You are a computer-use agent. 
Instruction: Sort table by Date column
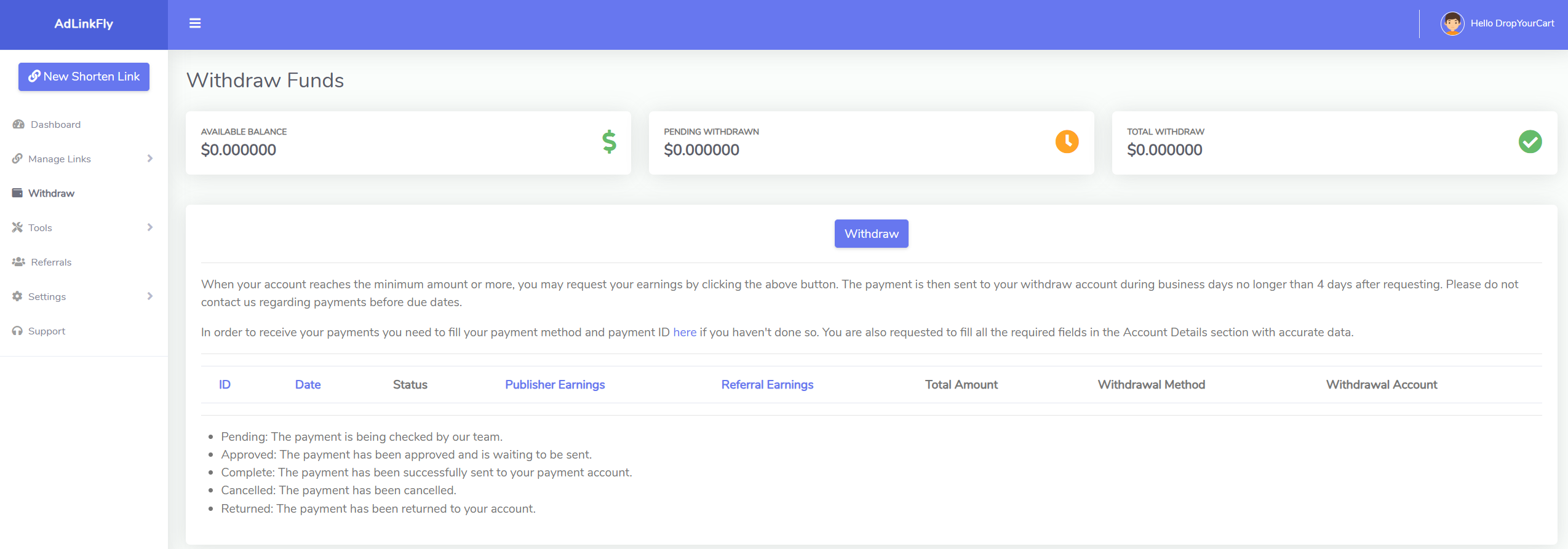click(308, 384)
